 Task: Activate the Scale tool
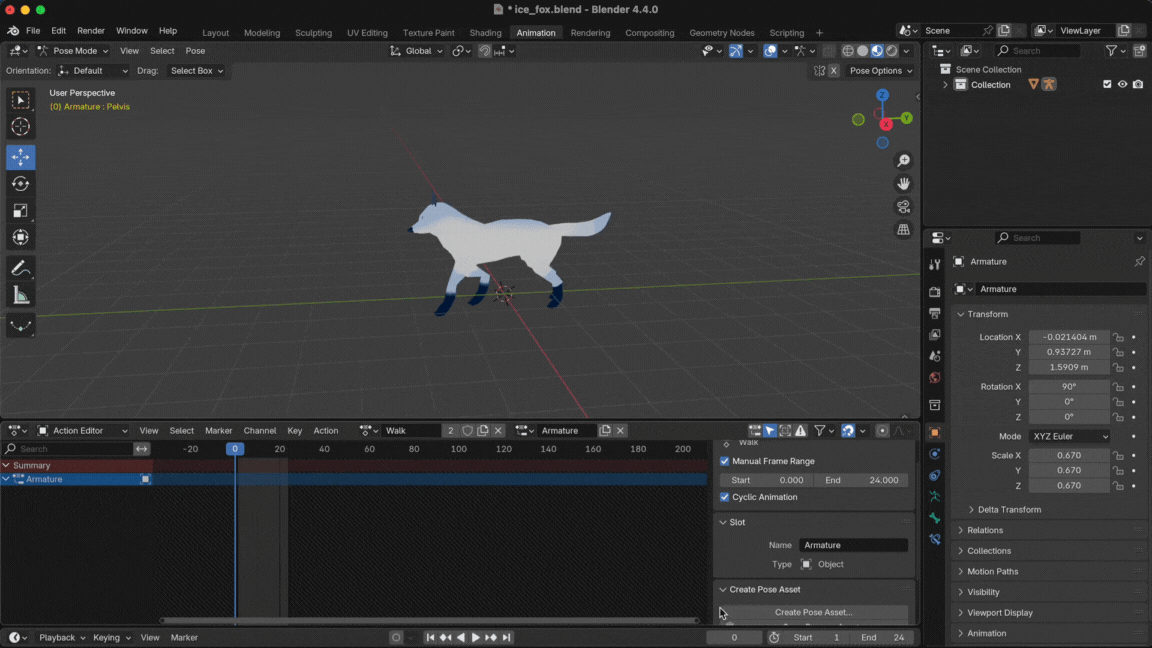pos(21,211)
